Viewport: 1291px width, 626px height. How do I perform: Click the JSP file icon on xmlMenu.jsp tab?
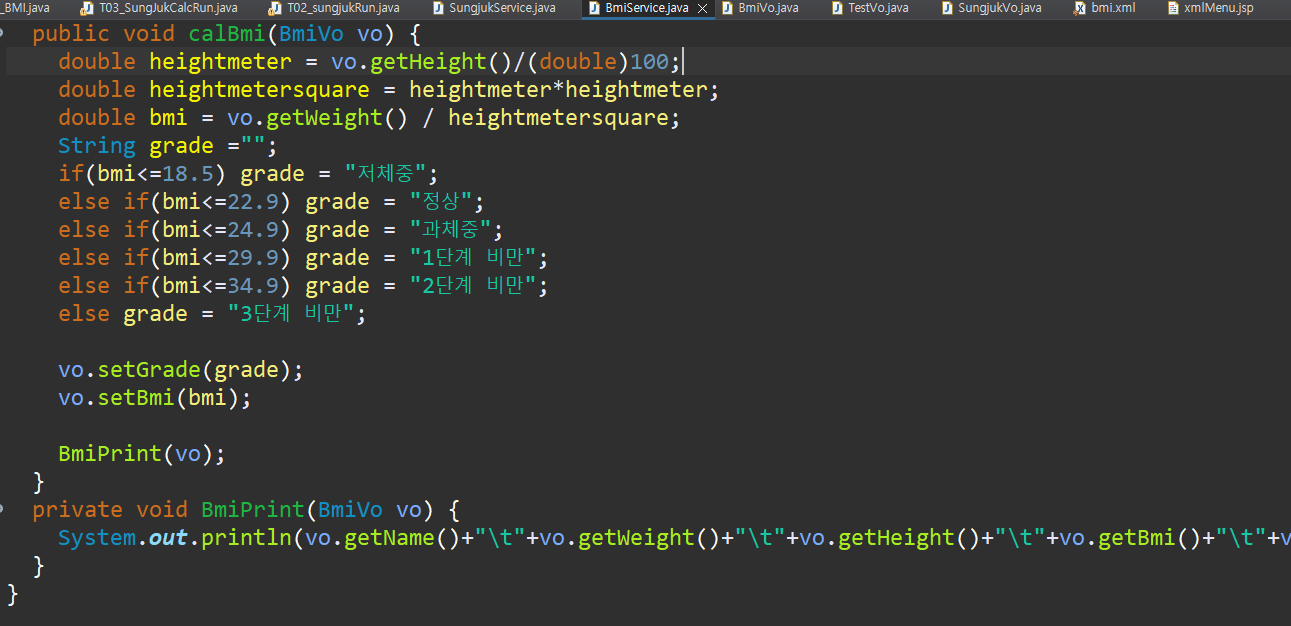(1172, 8)
